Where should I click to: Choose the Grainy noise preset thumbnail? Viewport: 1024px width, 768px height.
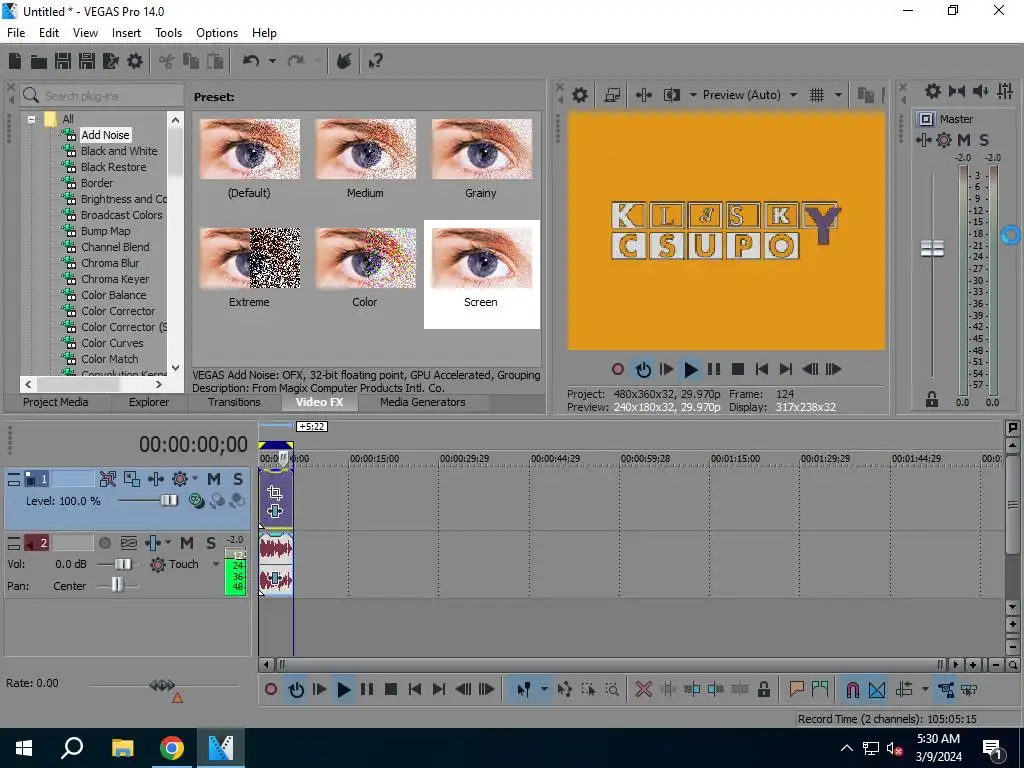481,150
